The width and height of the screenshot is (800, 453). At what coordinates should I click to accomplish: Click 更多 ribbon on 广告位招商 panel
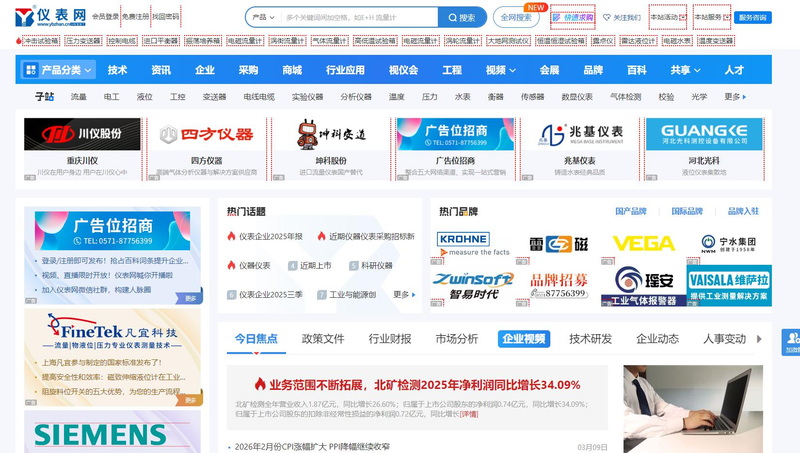(x=190, y=297)
